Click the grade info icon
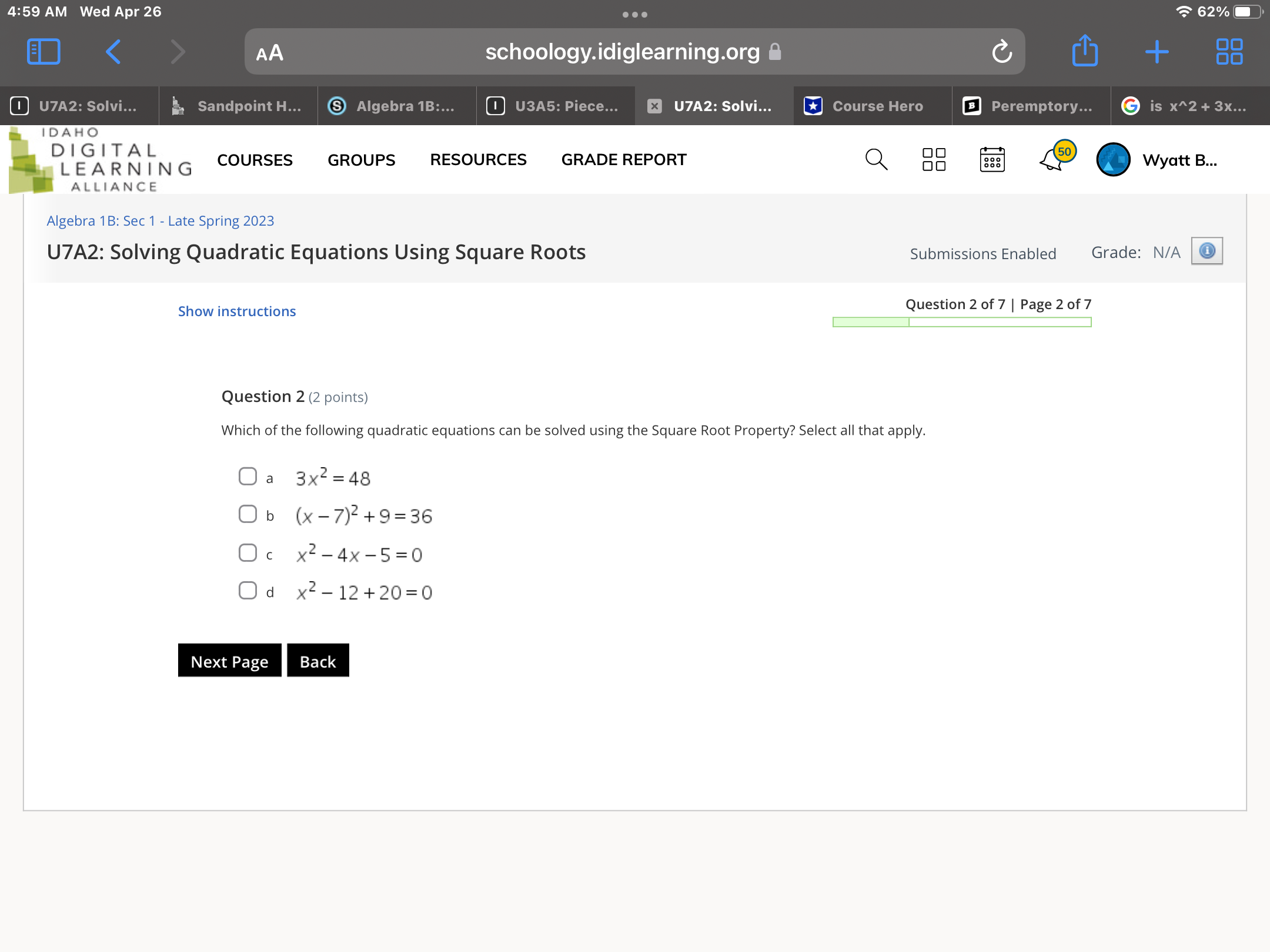The image size is (1270, 952). 1206,251
